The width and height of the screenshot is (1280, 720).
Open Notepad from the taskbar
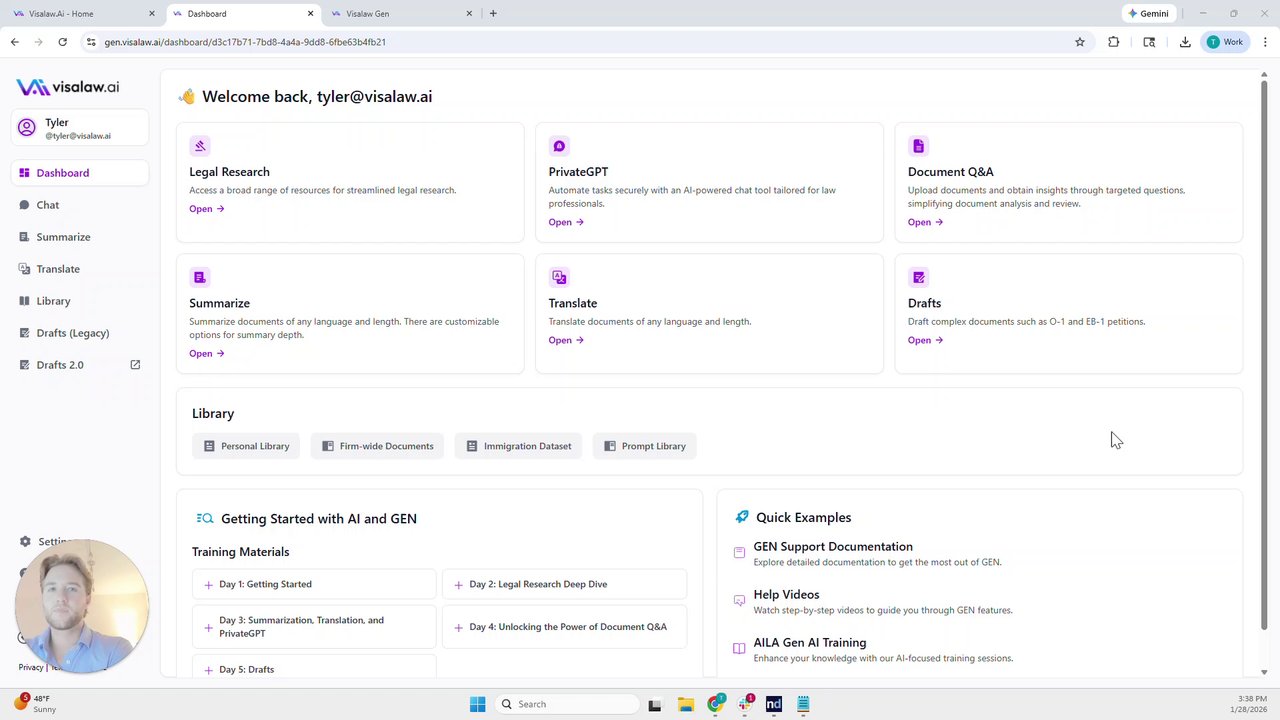tap(803, 704)
